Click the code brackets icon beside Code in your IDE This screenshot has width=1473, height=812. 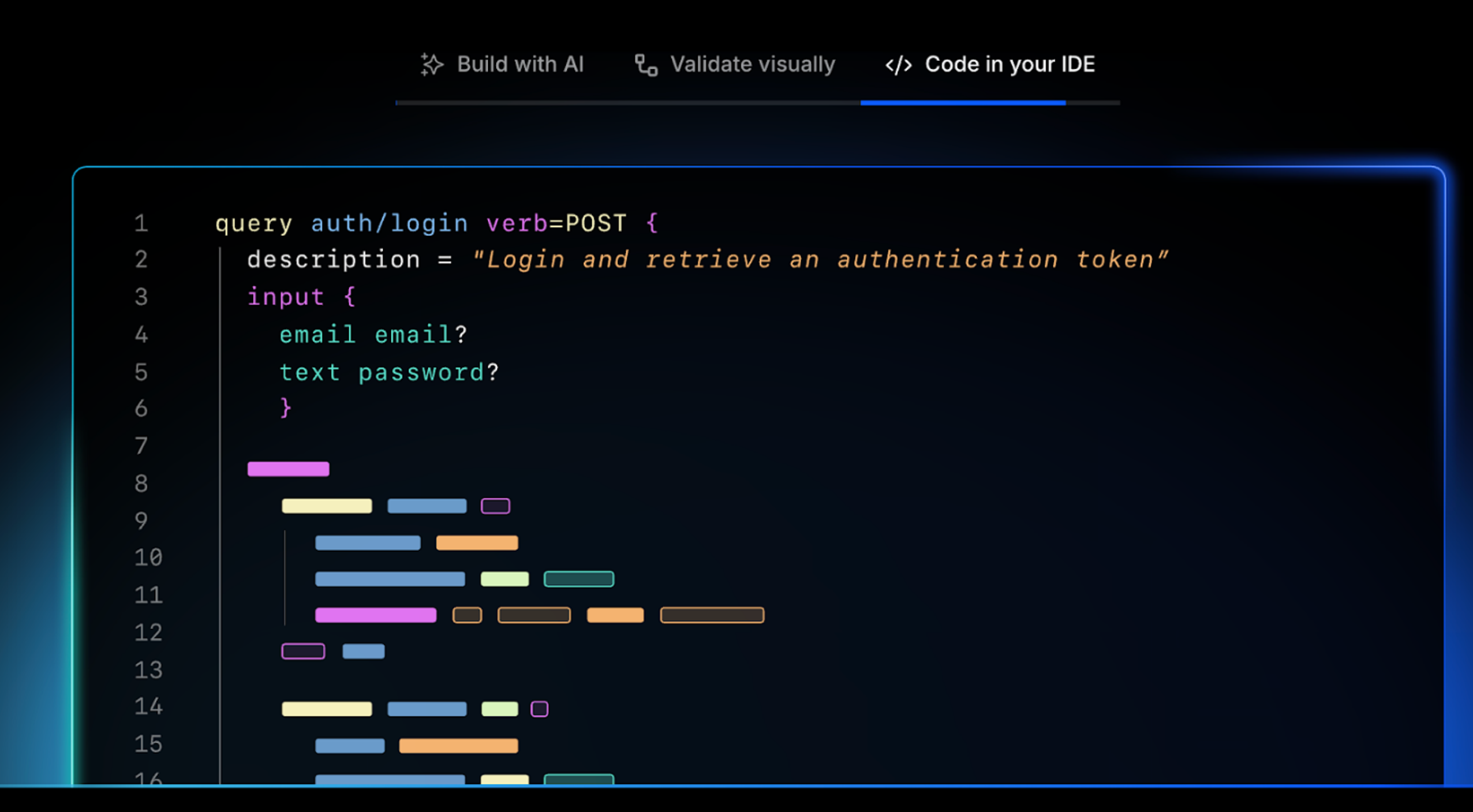click(x=898, y=65)
